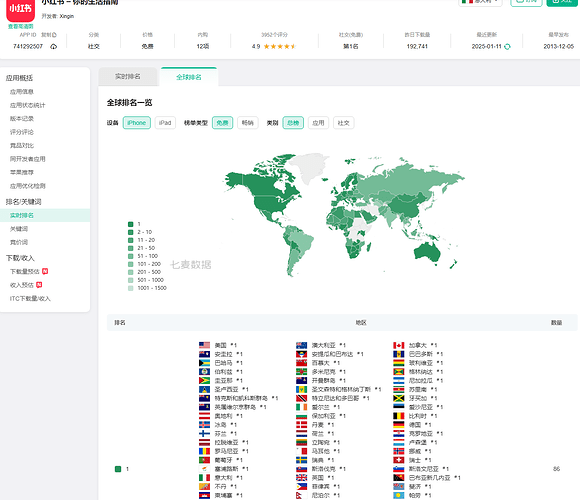Click the Philippines flag beside 菲律宾
The height and width of the screenshot is (500, 580).
coord(301,486)
